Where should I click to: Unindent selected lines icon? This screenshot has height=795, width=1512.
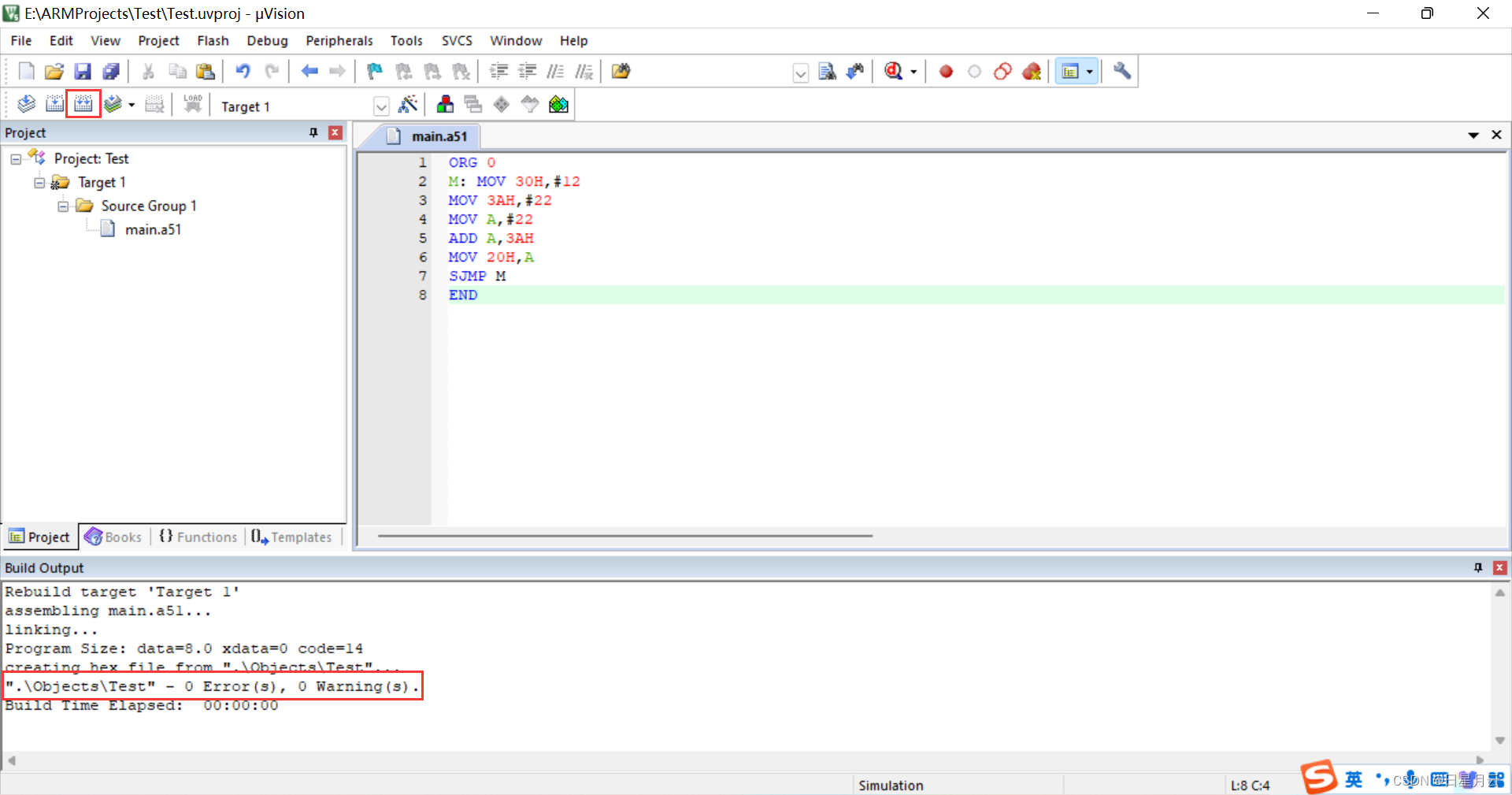point(527,72)
